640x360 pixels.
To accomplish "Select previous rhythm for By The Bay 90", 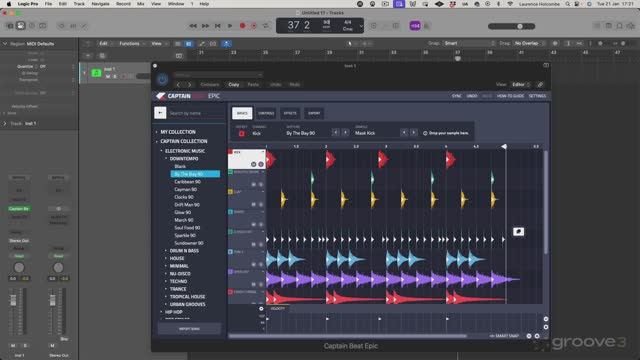I will (335, 133).
